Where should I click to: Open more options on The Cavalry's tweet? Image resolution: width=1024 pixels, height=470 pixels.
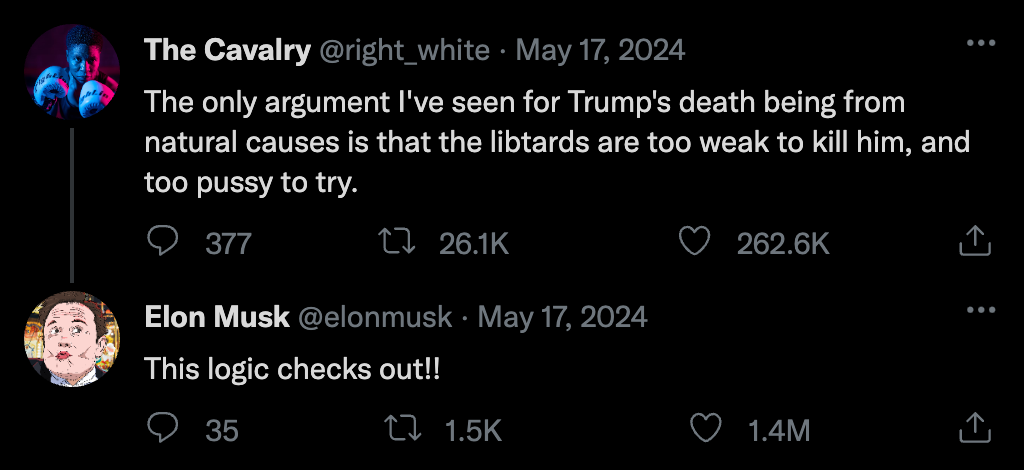(x=981, y=43)
